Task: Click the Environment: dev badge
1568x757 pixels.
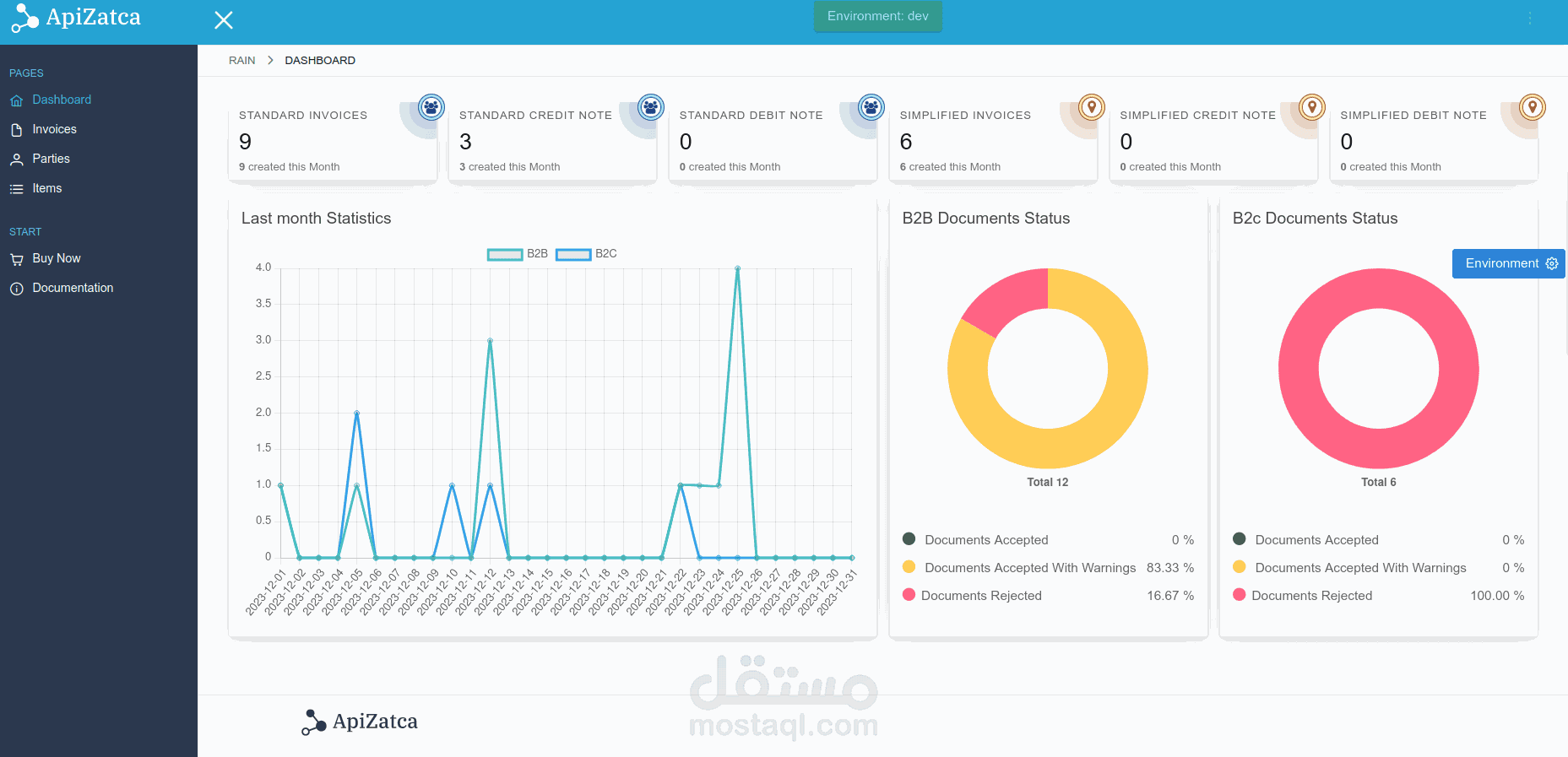Action: coord(878,16)
